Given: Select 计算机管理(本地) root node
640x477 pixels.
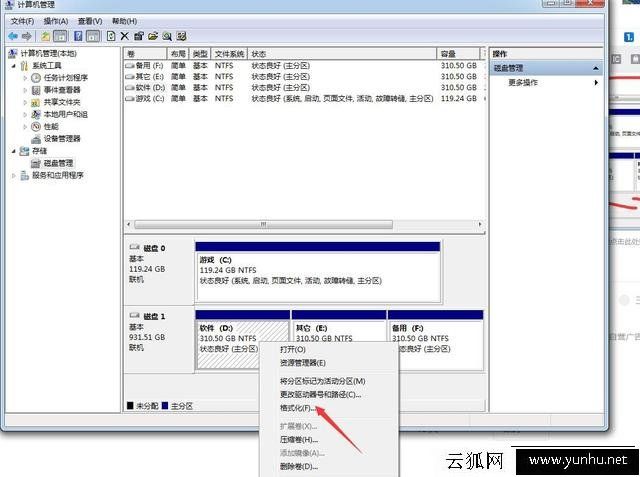Looking at the screenshot, I should pyautogui.click(x=49, y=53).
